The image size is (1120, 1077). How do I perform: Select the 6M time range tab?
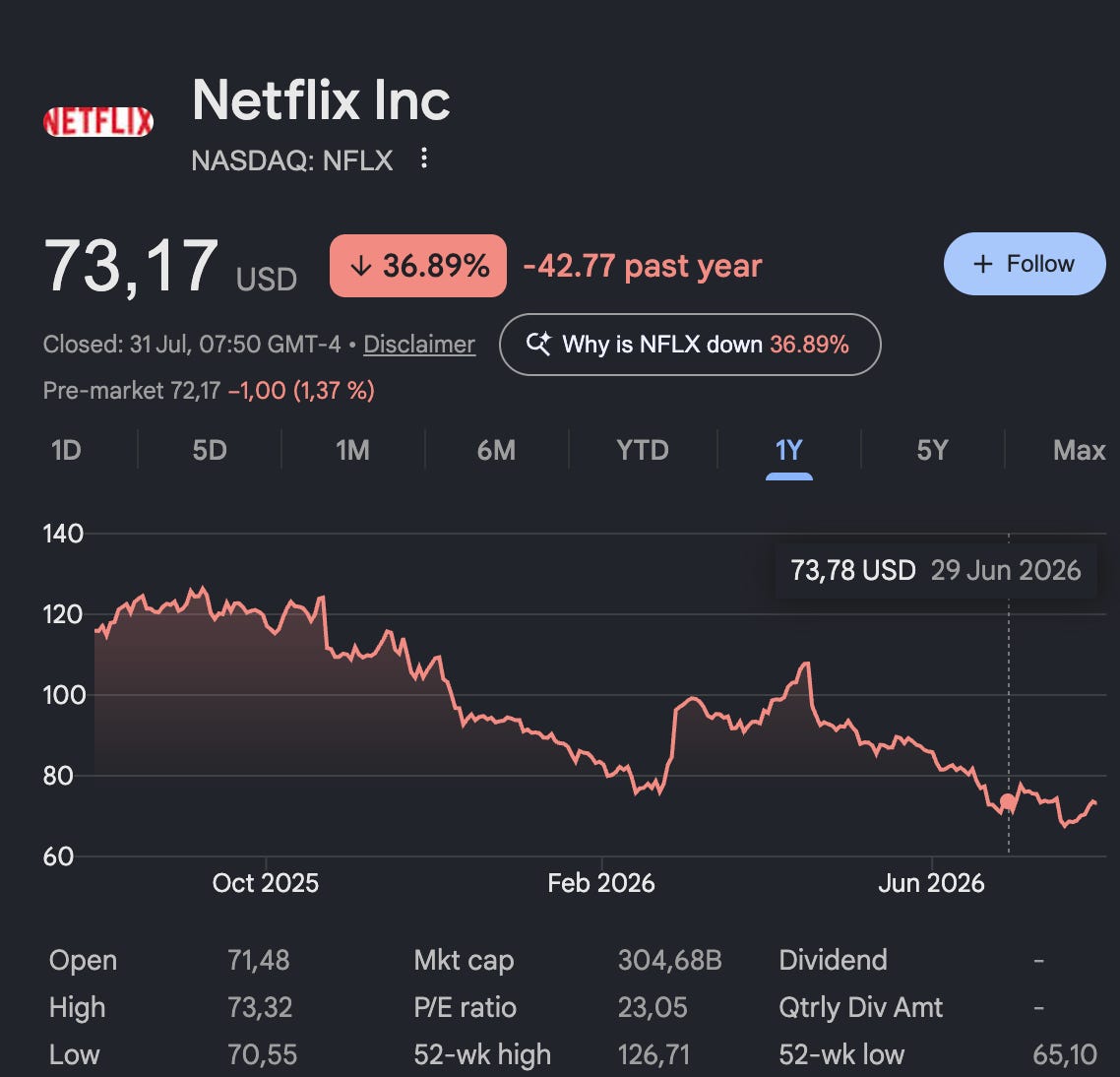coord(496,450)
